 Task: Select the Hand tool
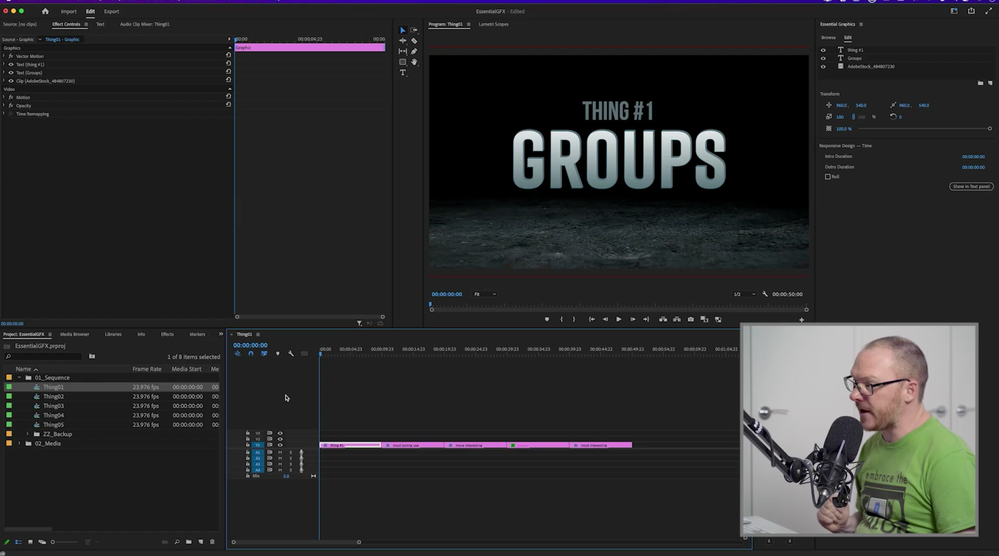coord(414,62)
